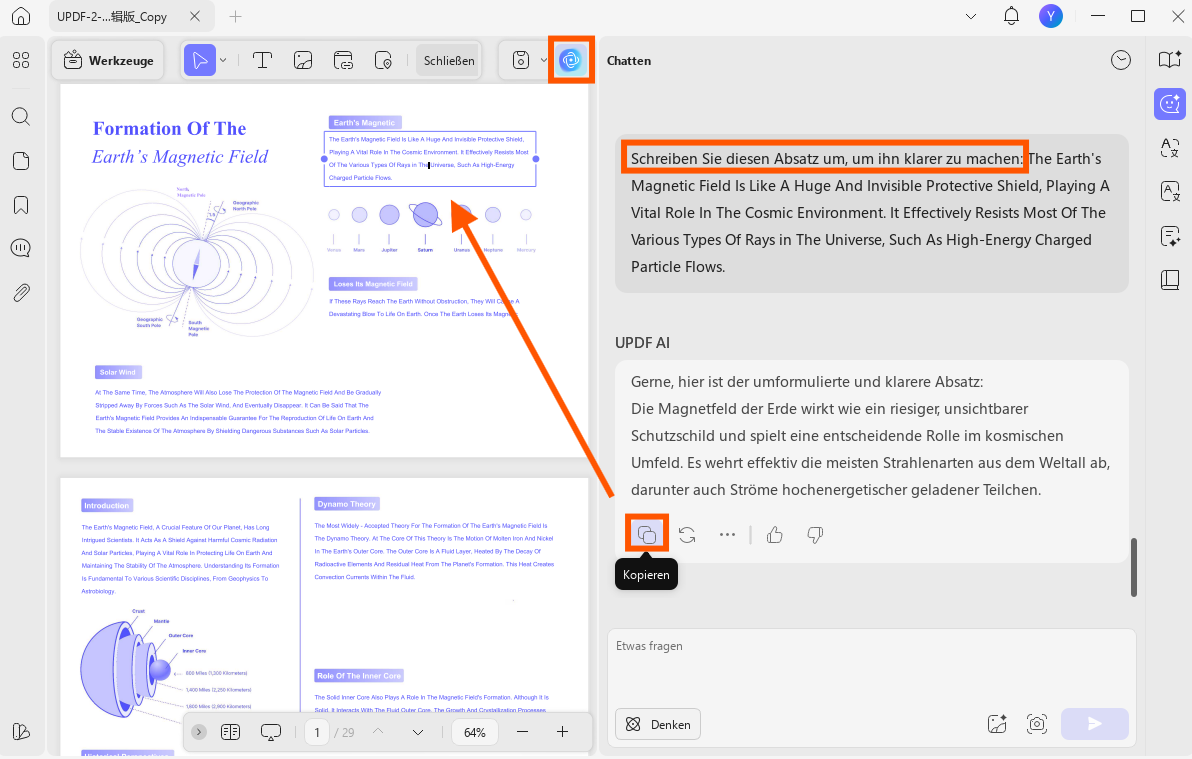Viewport: 1192px width, 759px height.
Task: Copy the AI response with Kopieren icon
Action: click(x=647, y=535)
